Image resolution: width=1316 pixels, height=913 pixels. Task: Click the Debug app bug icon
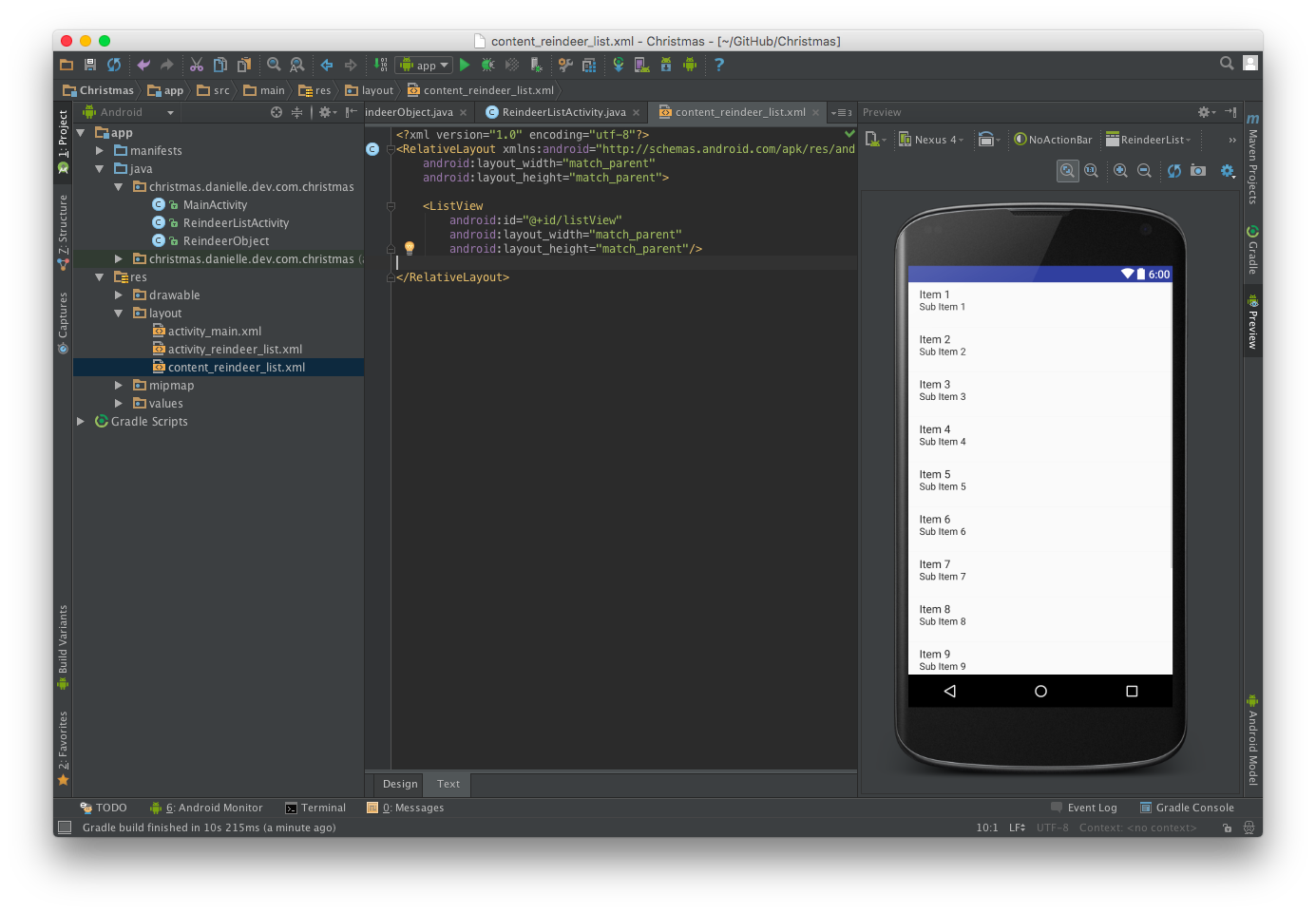[x=487, y=65]
